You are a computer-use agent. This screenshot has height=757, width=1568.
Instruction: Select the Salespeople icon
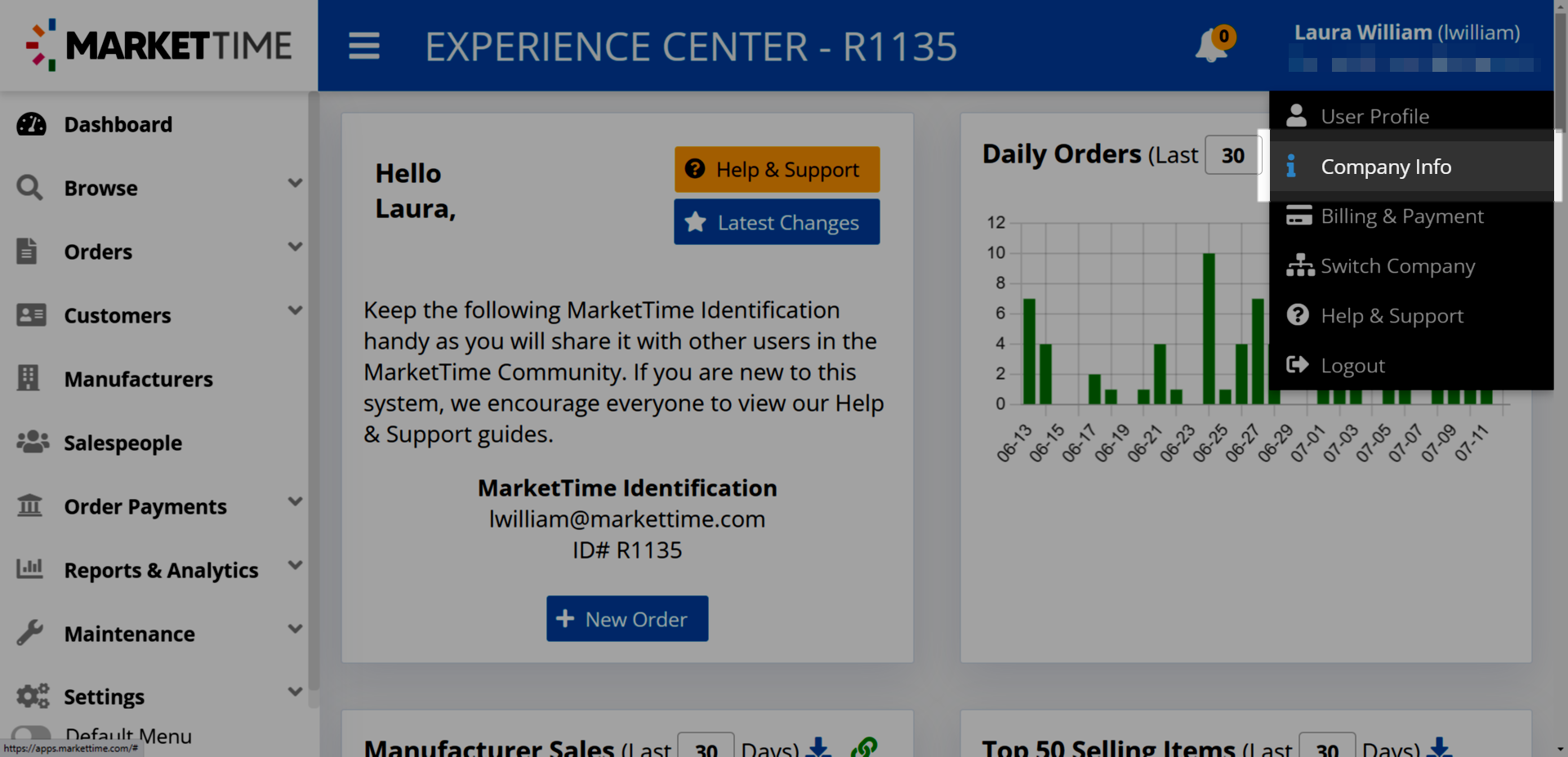click(31, 442)
